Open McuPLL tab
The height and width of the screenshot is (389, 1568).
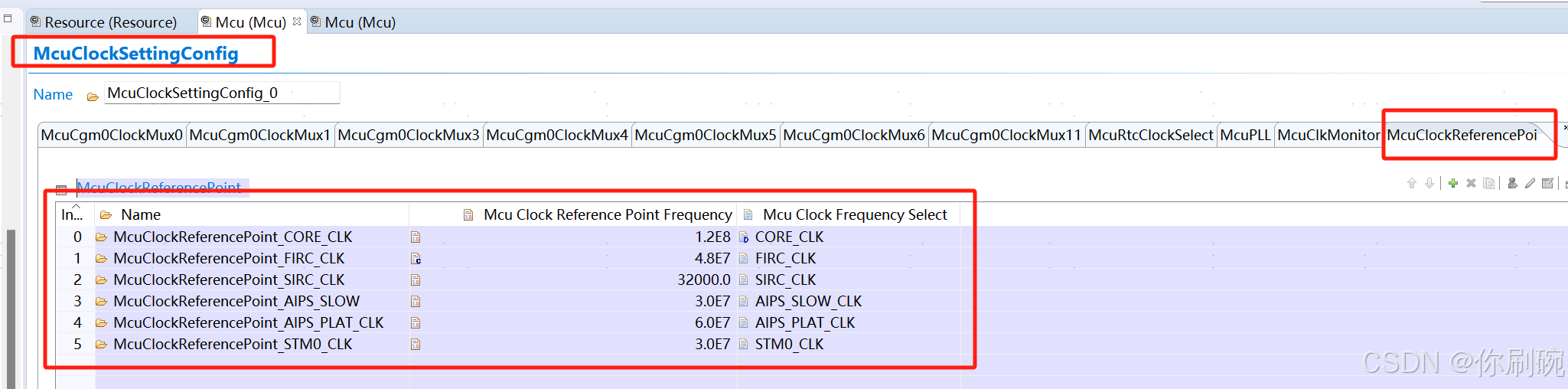click(x=1245, y=136)
